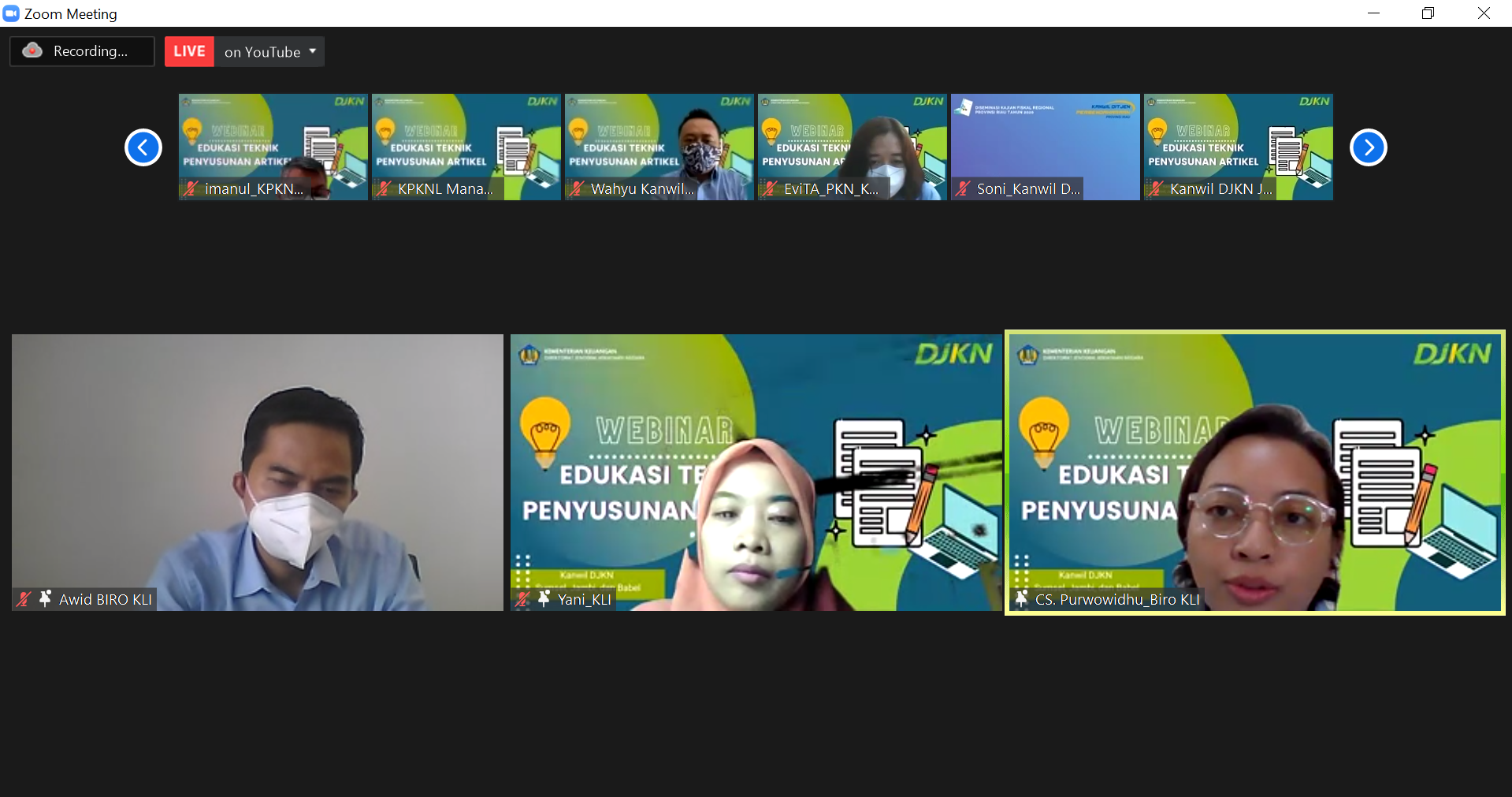Click the Zoom logo in title bar

[x=11, y=13]
